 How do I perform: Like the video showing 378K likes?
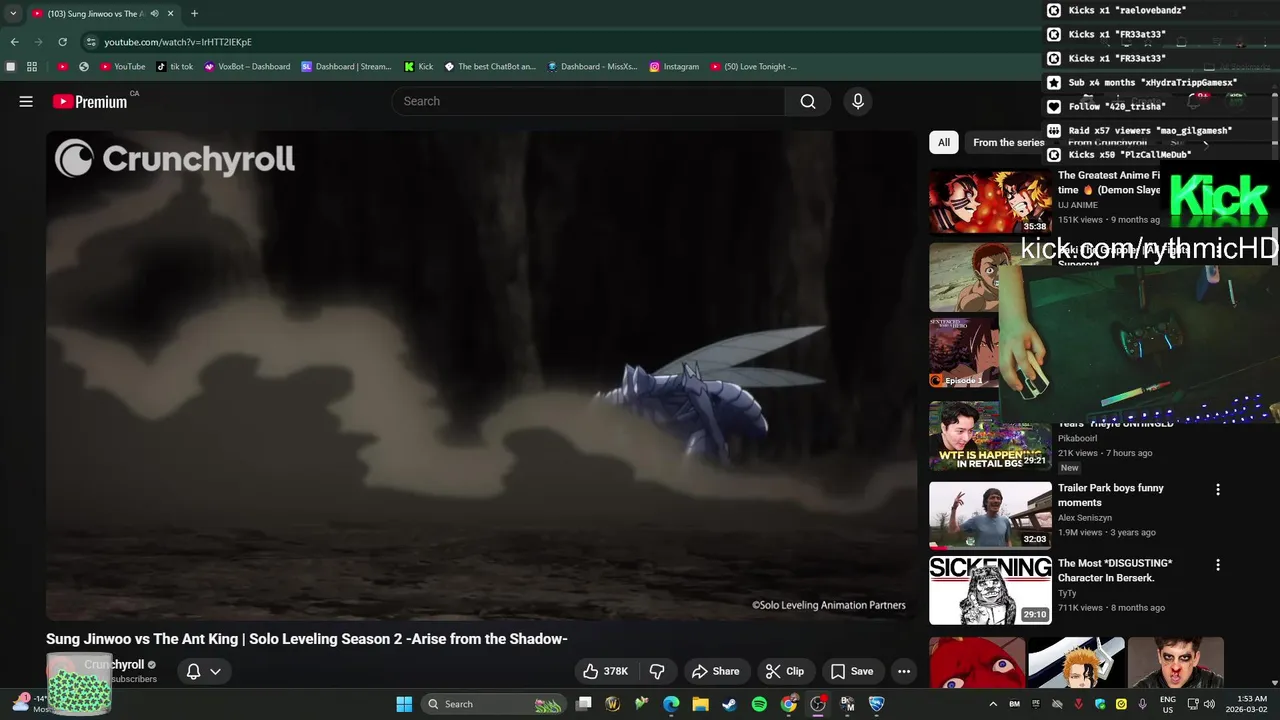click(x=605, y=671)
